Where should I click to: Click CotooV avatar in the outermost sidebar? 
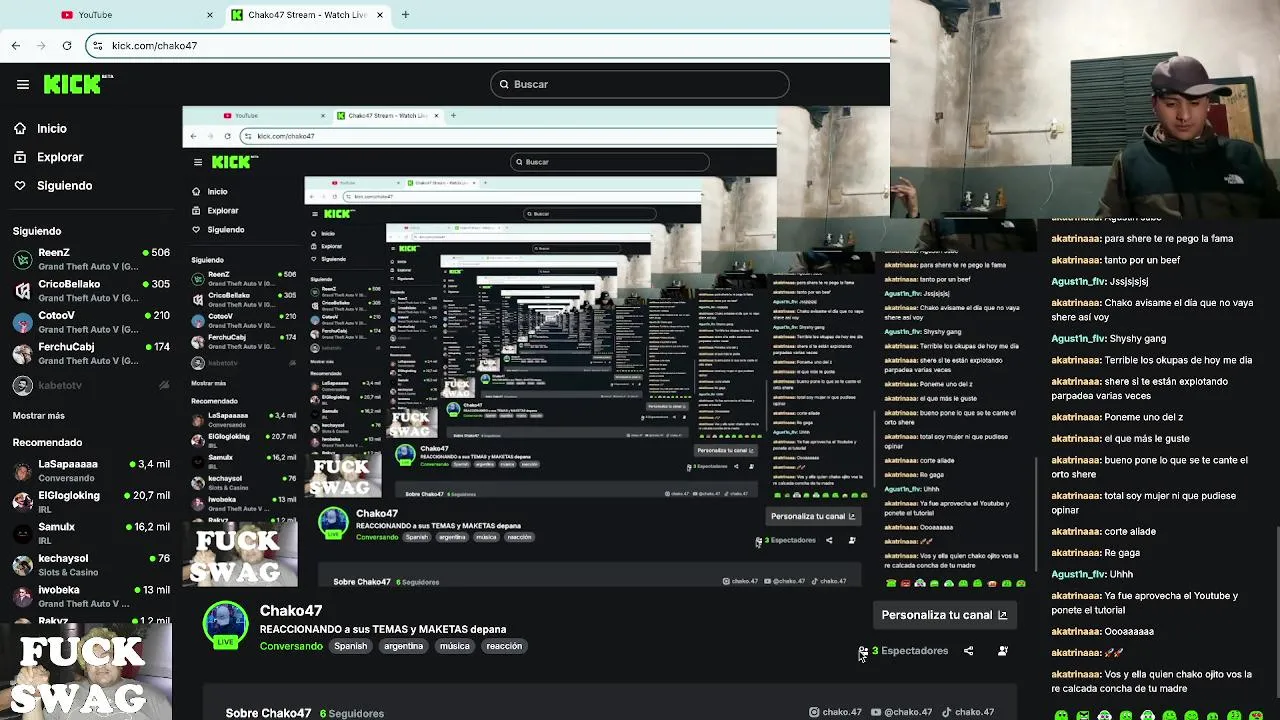point(22,322)
